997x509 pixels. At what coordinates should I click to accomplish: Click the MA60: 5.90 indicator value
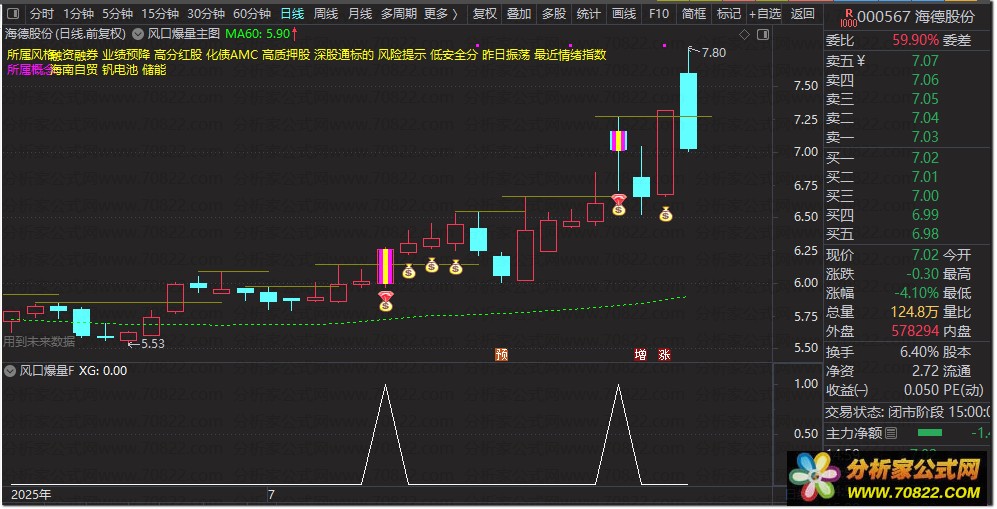(258, 34)
